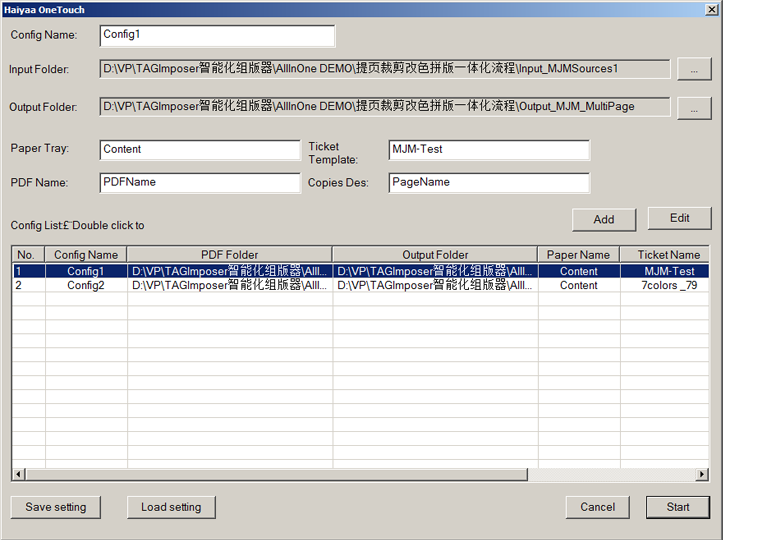Image resolution: width=771 pixels, height=540 pixels.
Task: Close the Haiyaa OneTouch window
Action: point(712,9)
